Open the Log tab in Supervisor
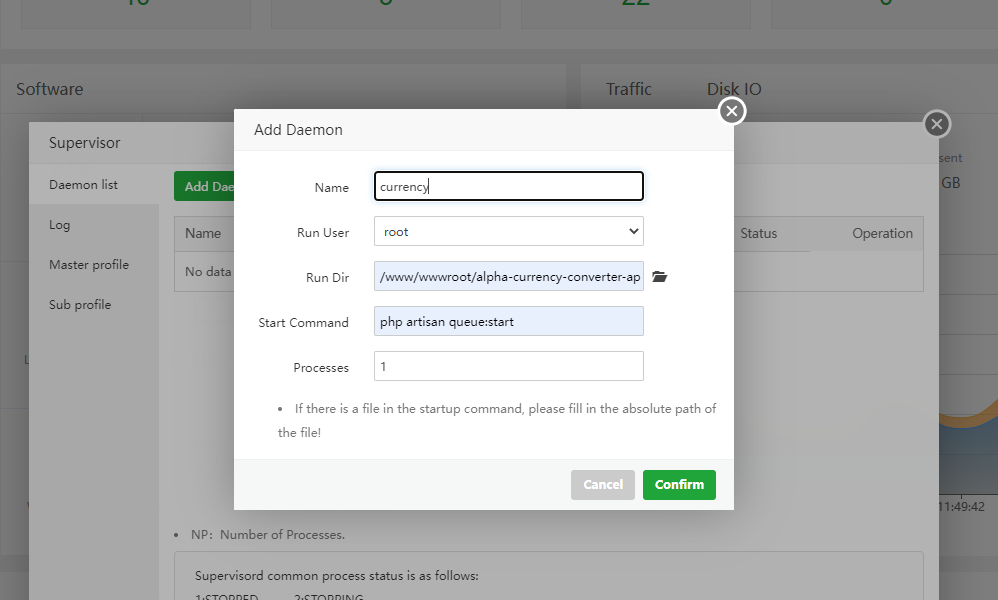Viewport: 998px width, 600px height. click(60, 225)
